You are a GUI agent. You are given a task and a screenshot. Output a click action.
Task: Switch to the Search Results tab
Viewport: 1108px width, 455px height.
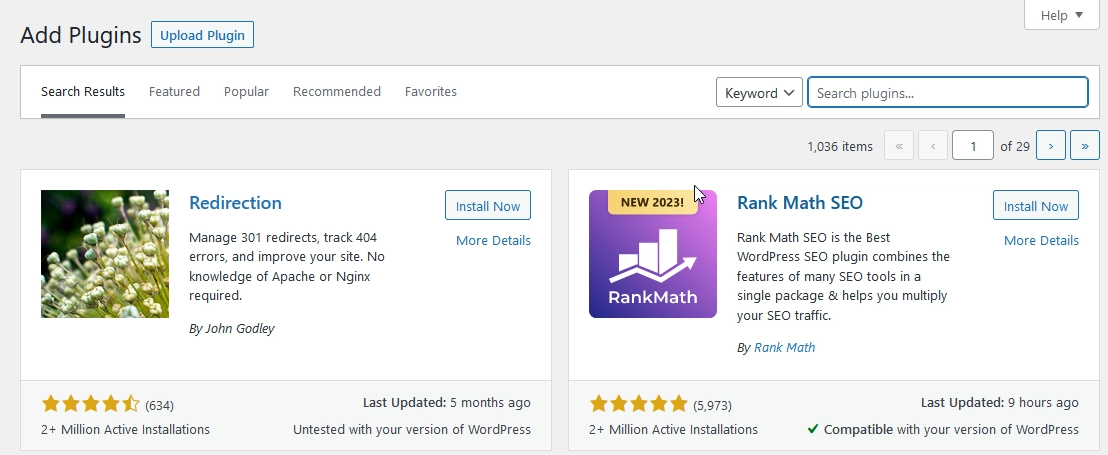(83, 91)
